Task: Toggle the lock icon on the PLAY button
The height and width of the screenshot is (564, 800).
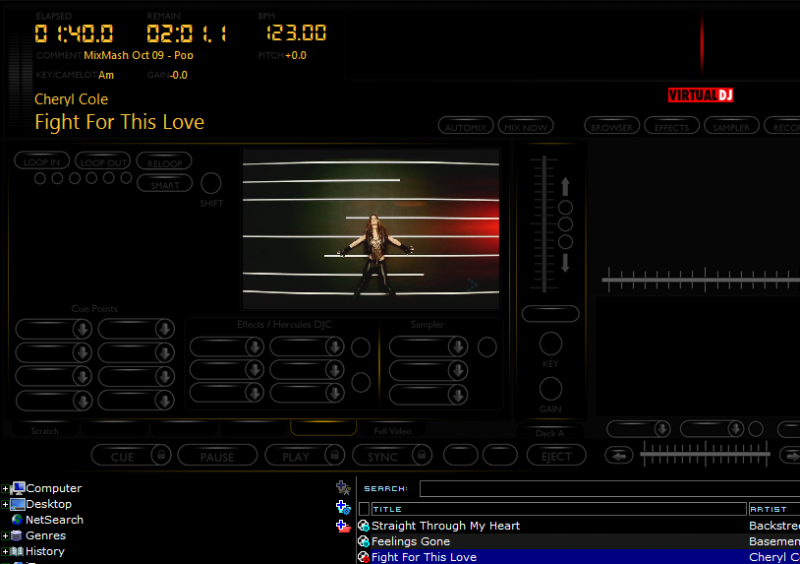Action: pos(335,454)
